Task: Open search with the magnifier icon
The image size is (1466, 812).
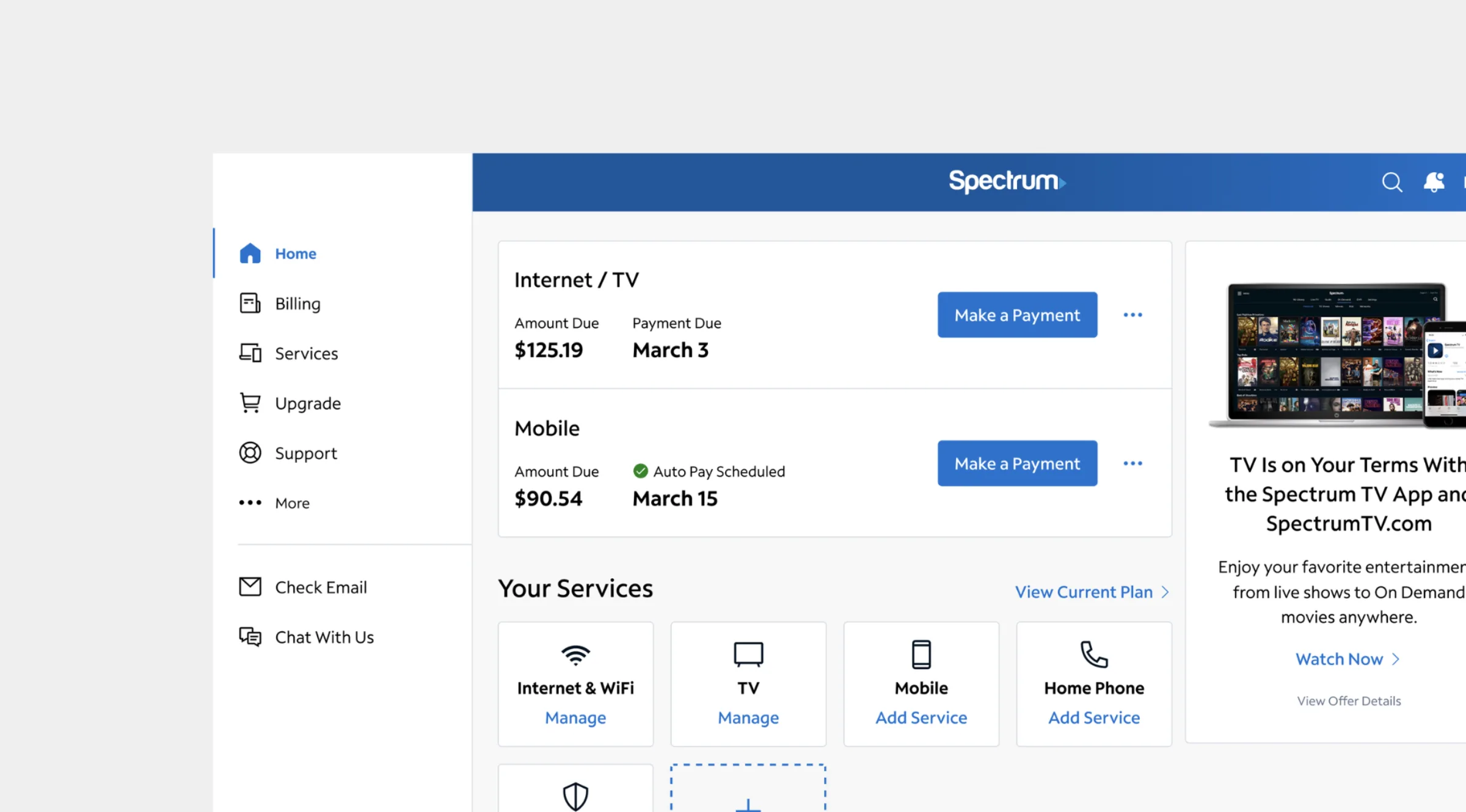Action: [1392, 182]
